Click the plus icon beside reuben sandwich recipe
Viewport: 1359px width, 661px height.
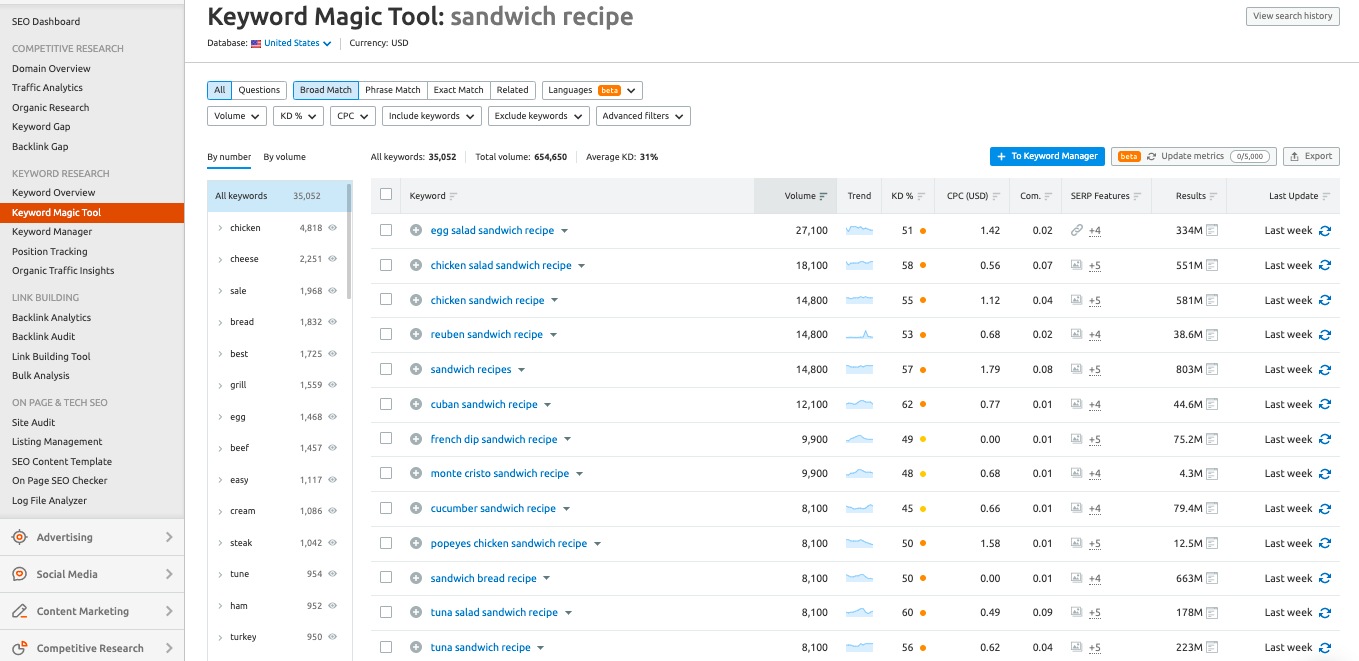[416, 335]
